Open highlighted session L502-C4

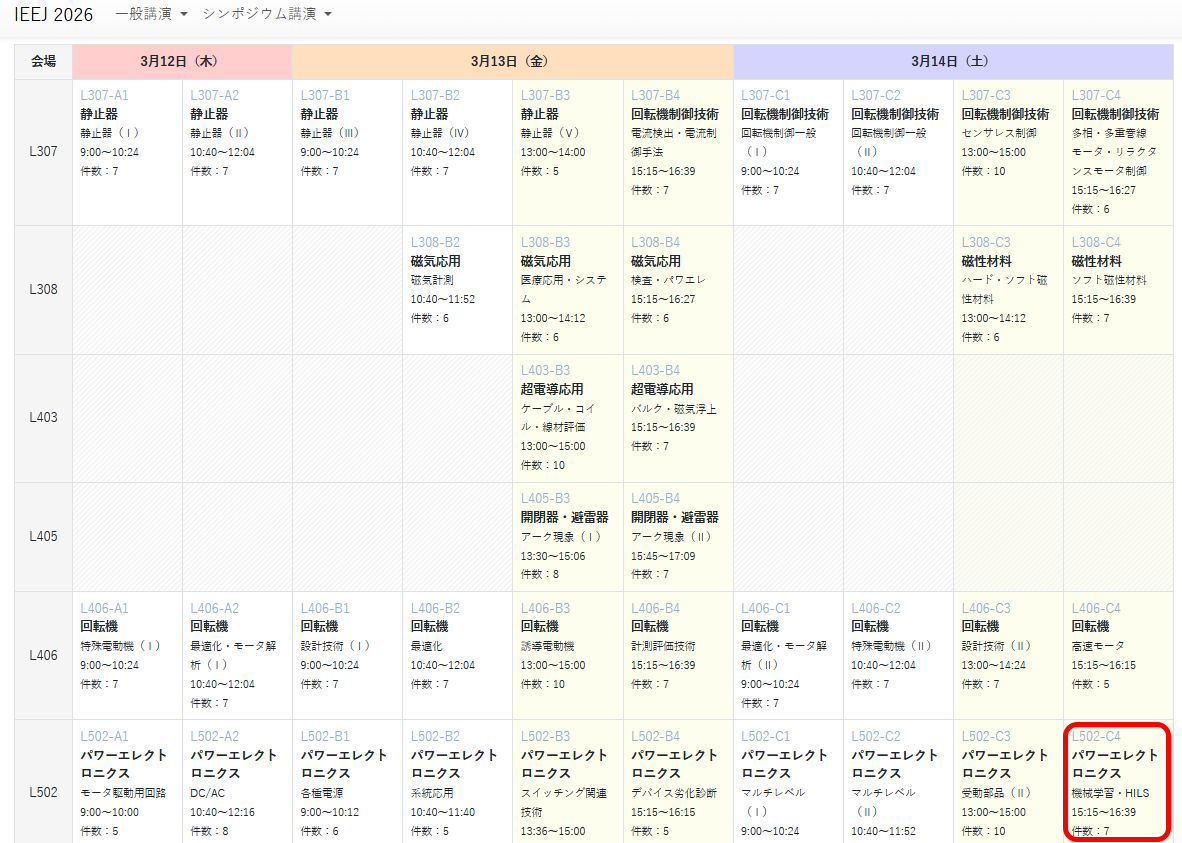coord(1096,737)
